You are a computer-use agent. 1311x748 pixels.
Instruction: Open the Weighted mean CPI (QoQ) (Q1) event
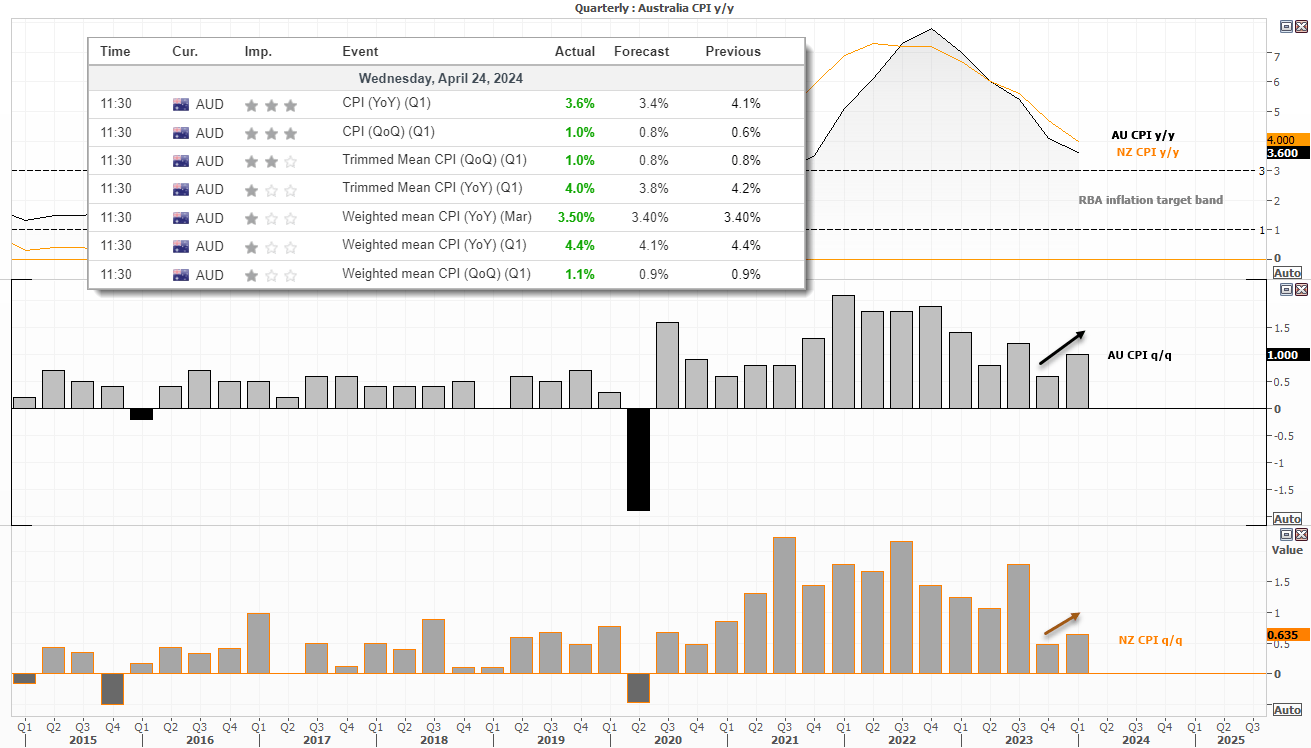436,274
